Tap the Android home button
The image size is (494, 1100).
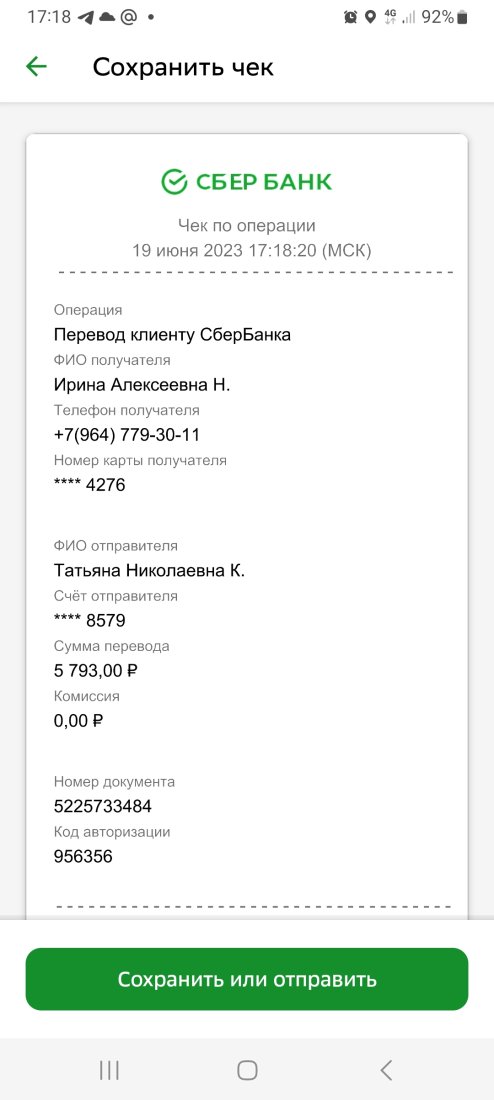pyautogui.click(x=247, y=1070)
